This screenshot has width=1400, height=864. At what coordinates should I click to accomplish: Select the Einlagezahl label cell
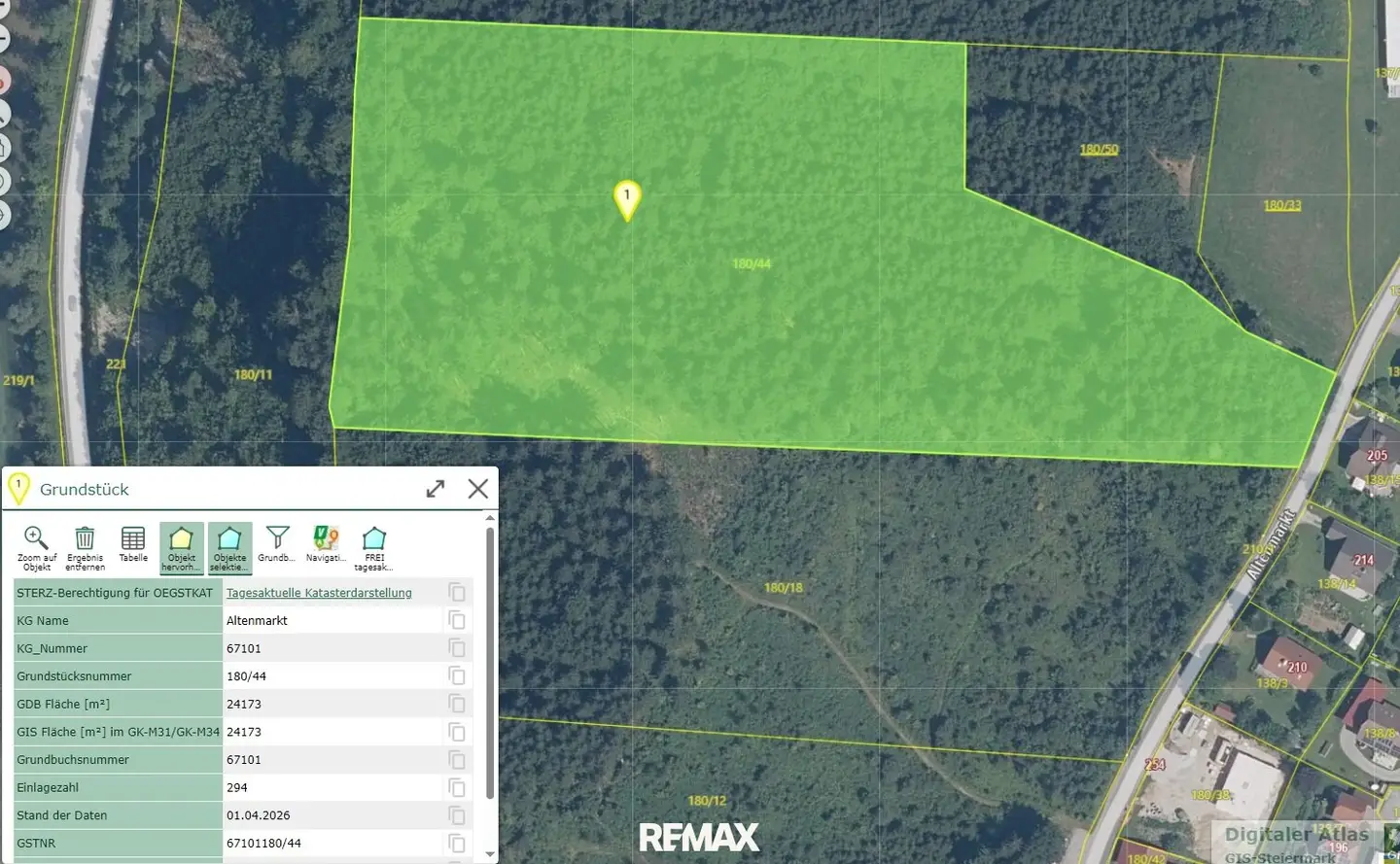click(x=118, y=787)
